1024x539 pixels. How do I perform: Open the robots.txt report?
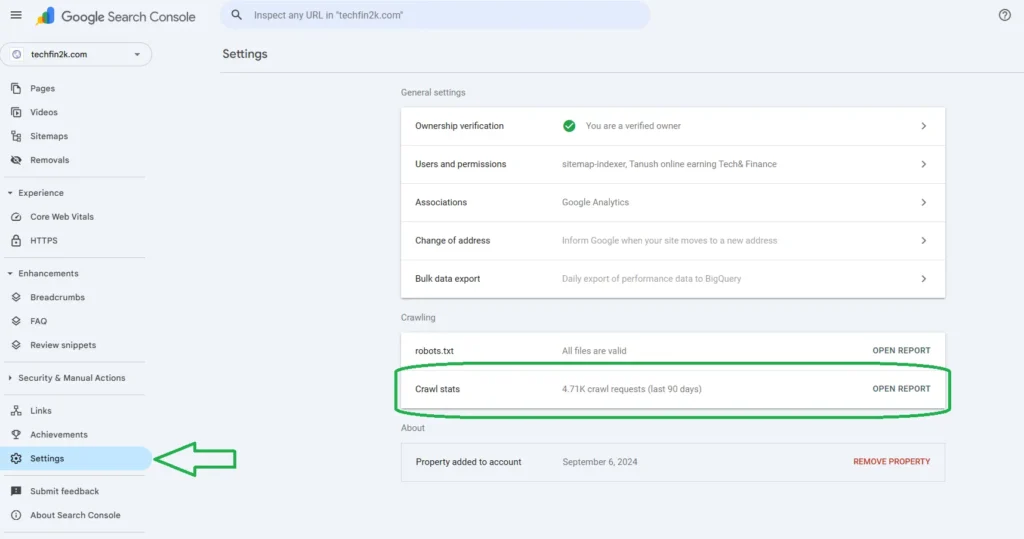click(x=901, y=351)
